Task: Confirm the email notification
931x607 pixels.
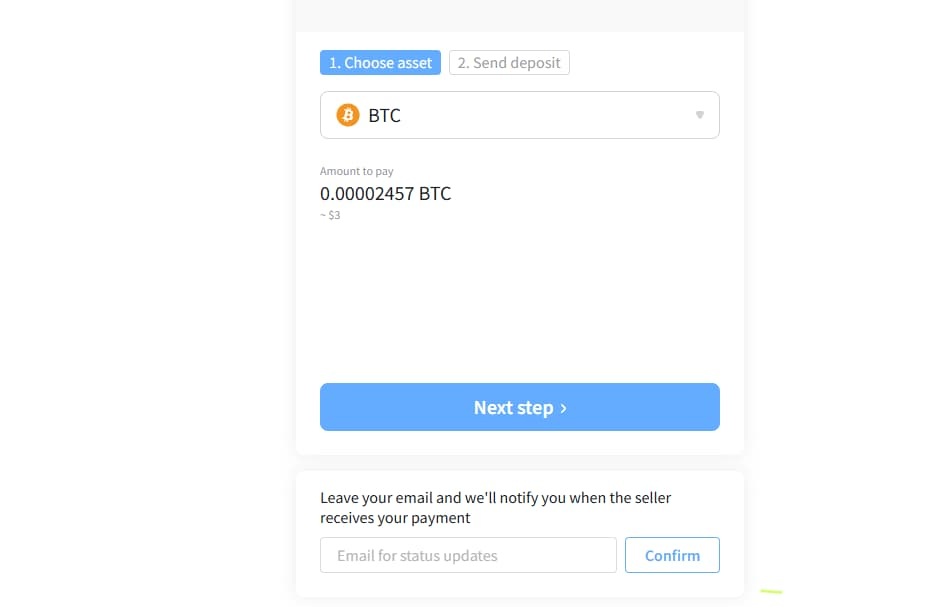Action: click(x=672, y=555)
